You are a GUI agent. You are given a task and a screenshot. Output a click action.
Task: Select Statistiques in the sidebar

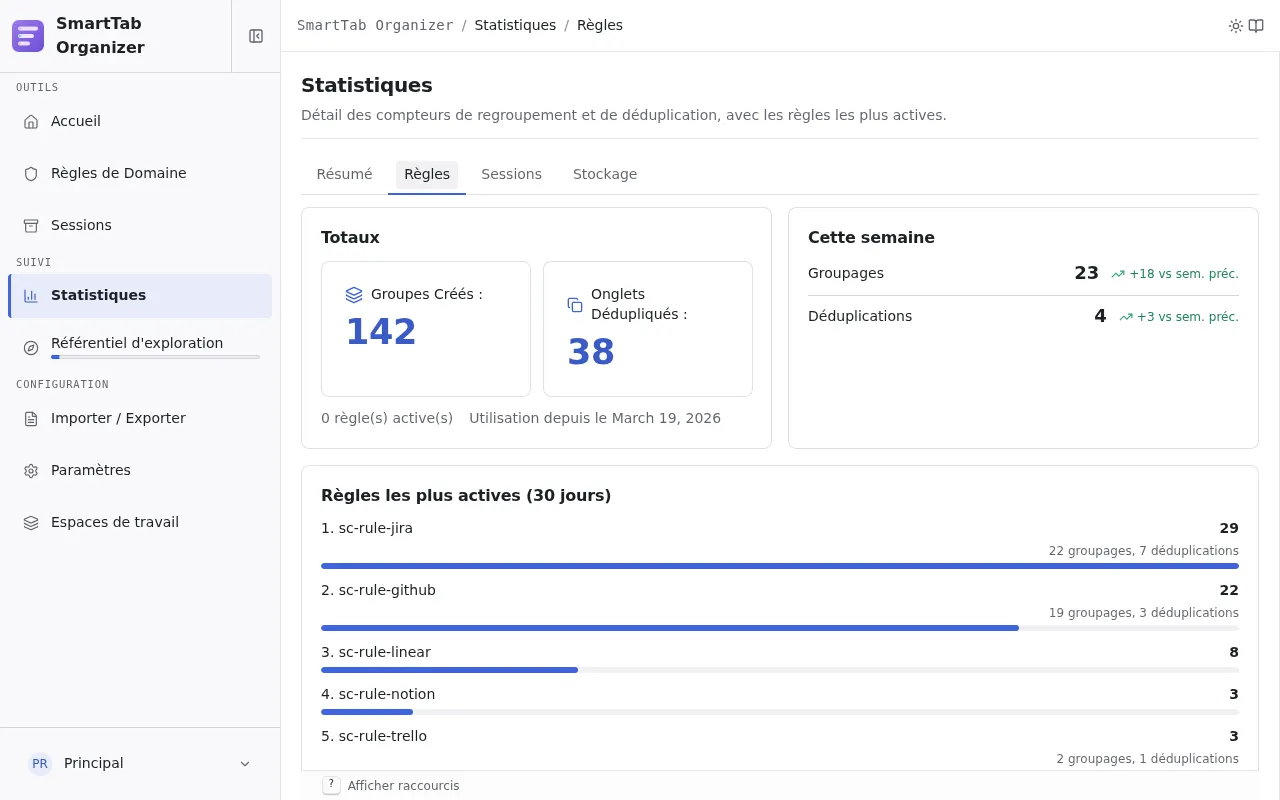[x=140, y=296]
